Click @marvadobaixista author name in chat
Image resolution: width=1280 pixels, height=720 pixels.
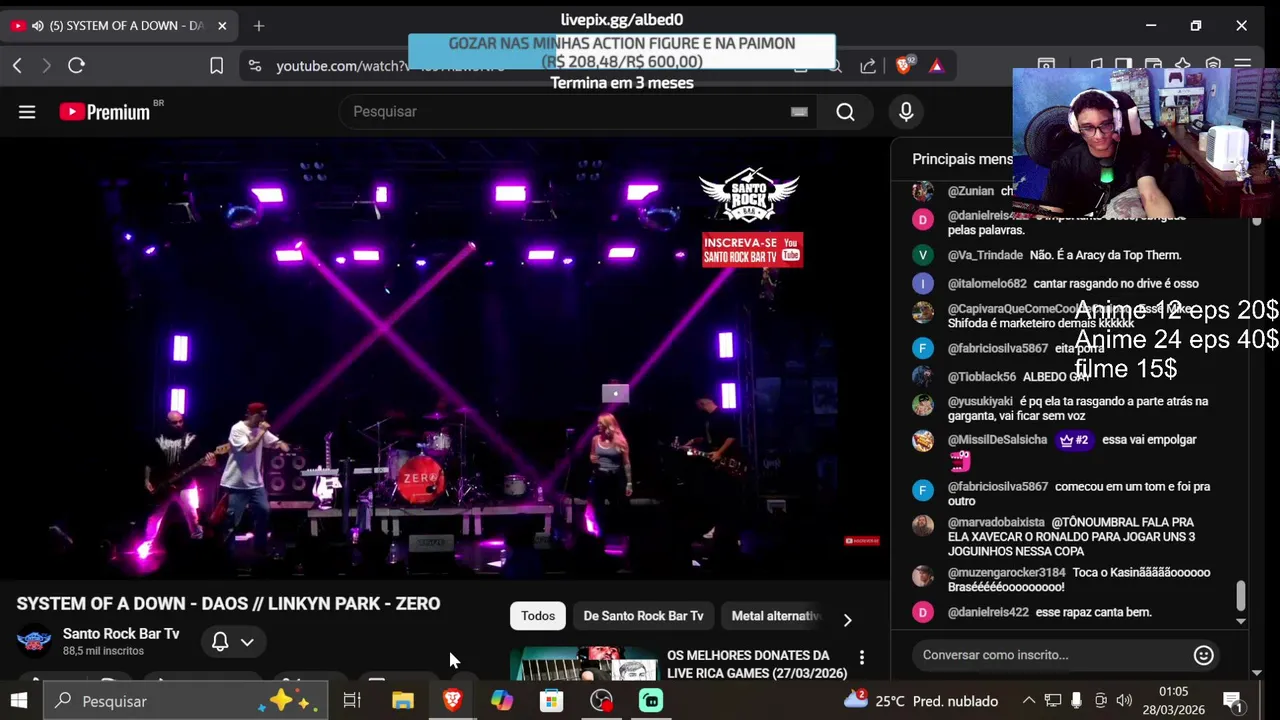996,523
